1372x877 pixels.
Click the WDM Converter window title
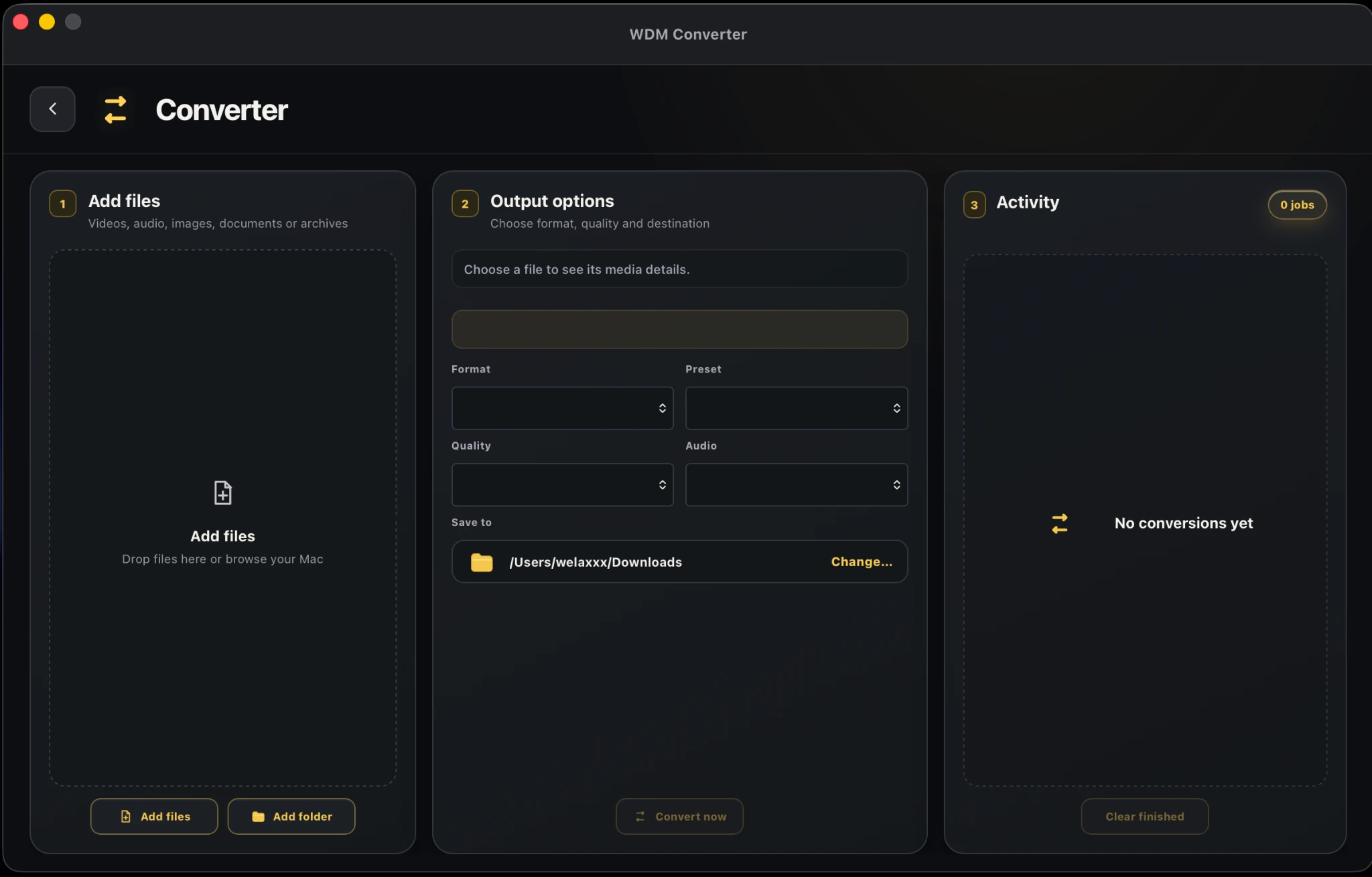point(688,34)
